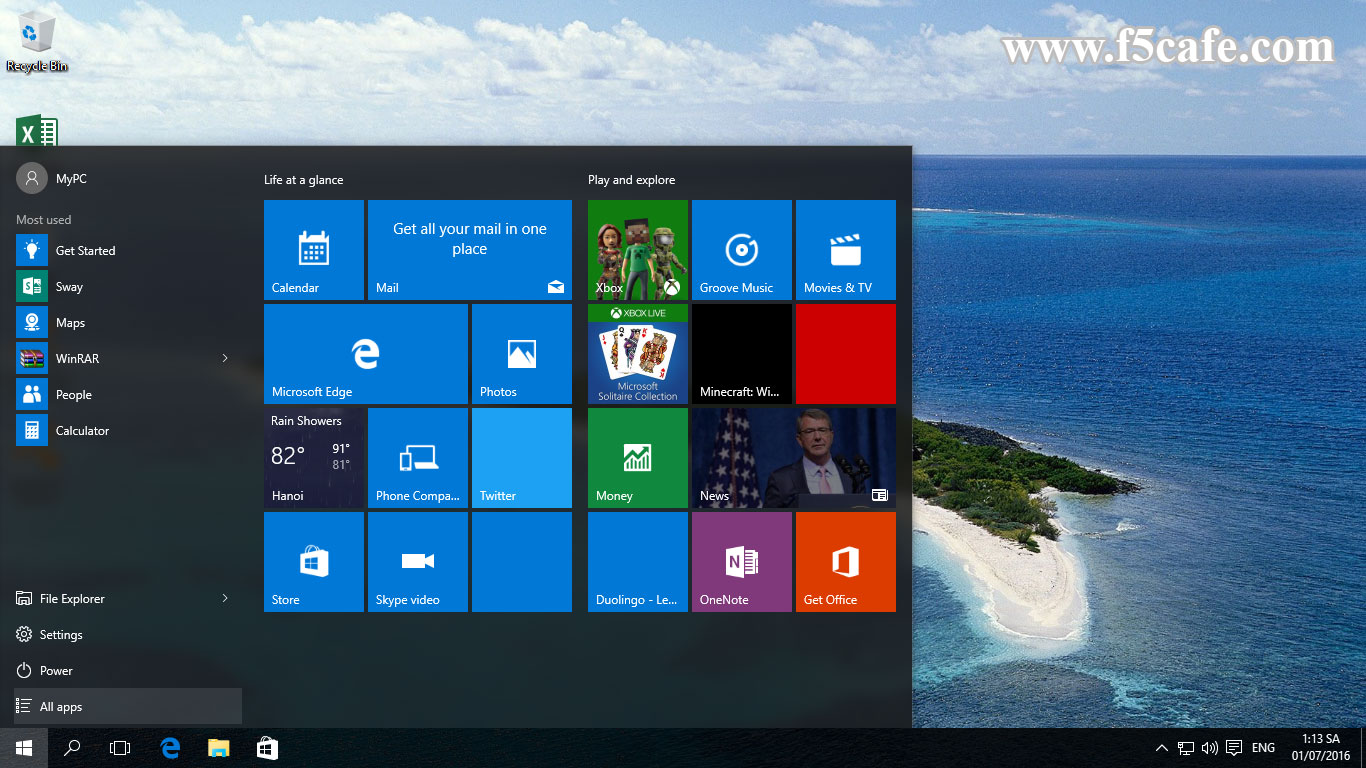Open the ENG language indicator menu
This screenshot has width=1366, height=768.
pos(1263,747)
